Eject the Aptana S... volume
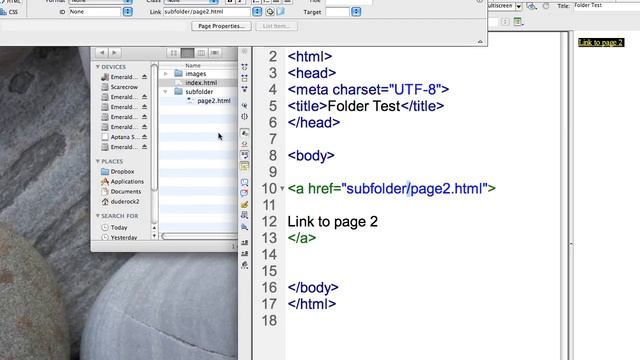The height and width of the screenshot is (360, 640). tap(144, 137)
